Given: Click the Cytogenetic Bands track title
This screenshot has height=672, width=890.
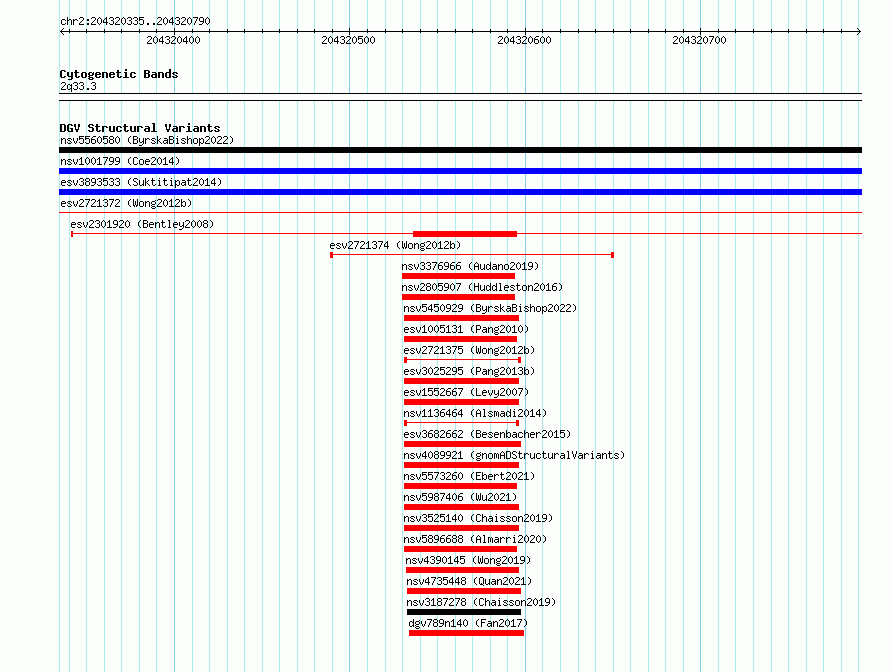Looking at the screenshot, I should pyautogui.click(x=119, y=74).
